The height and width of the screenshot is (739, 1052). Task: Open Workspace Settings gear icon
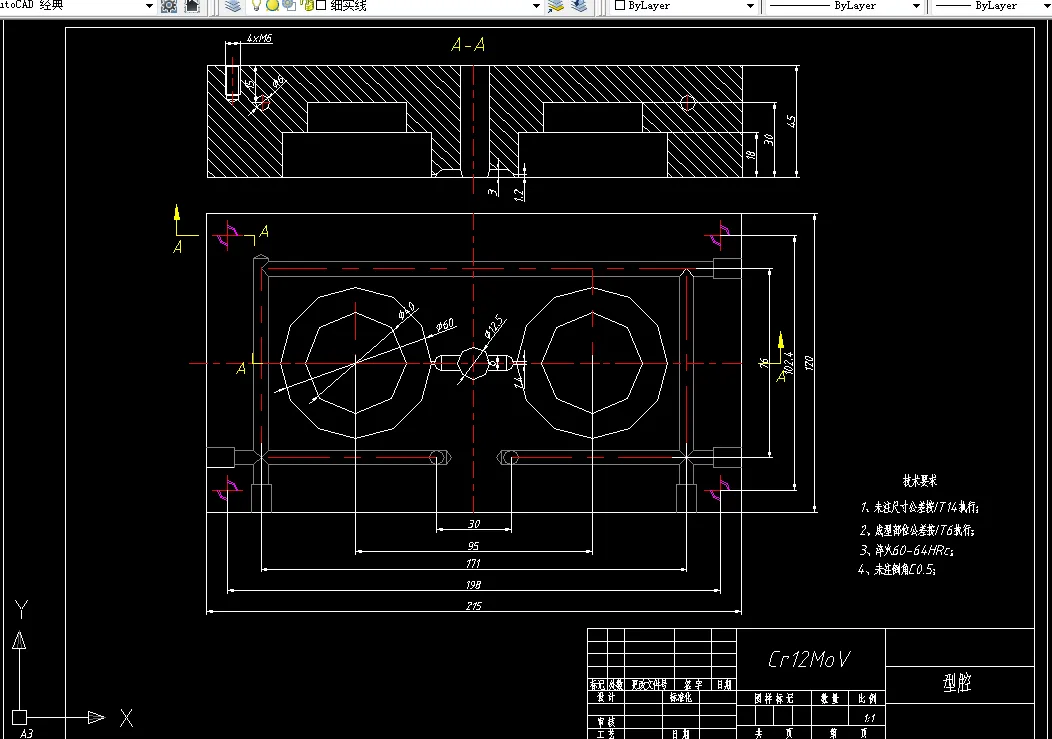[169, 6]
